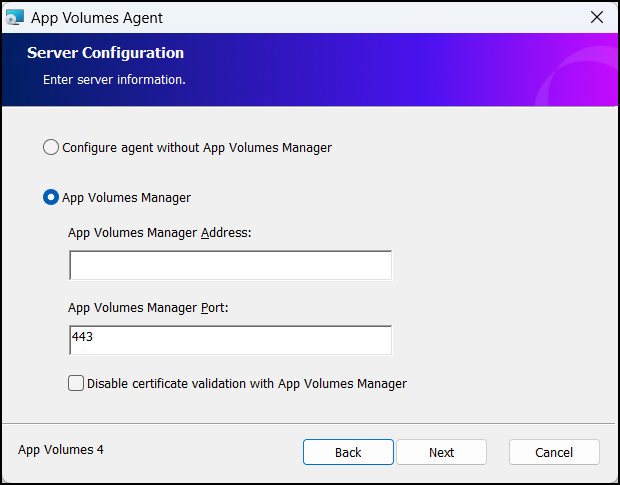
Task: Click the App Volumes Manager Address label
Action: [160, 233]
